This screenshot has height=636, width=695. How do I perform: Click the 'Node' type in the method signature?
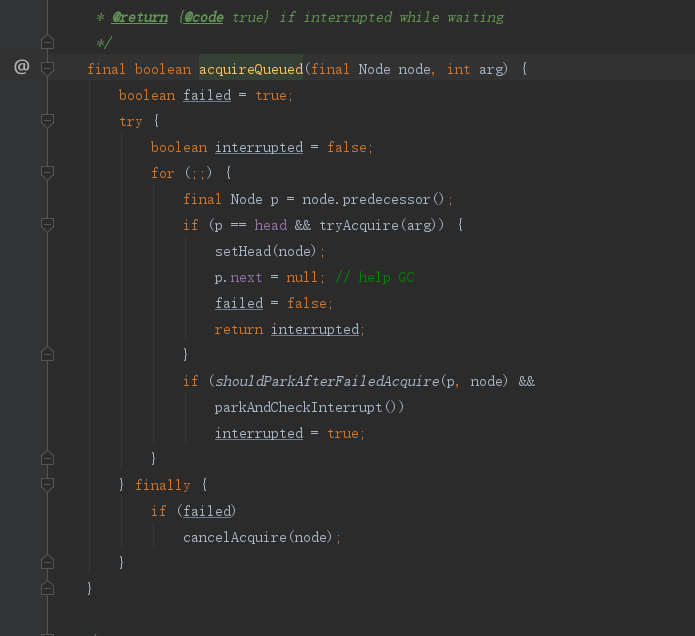click(375, 69)
